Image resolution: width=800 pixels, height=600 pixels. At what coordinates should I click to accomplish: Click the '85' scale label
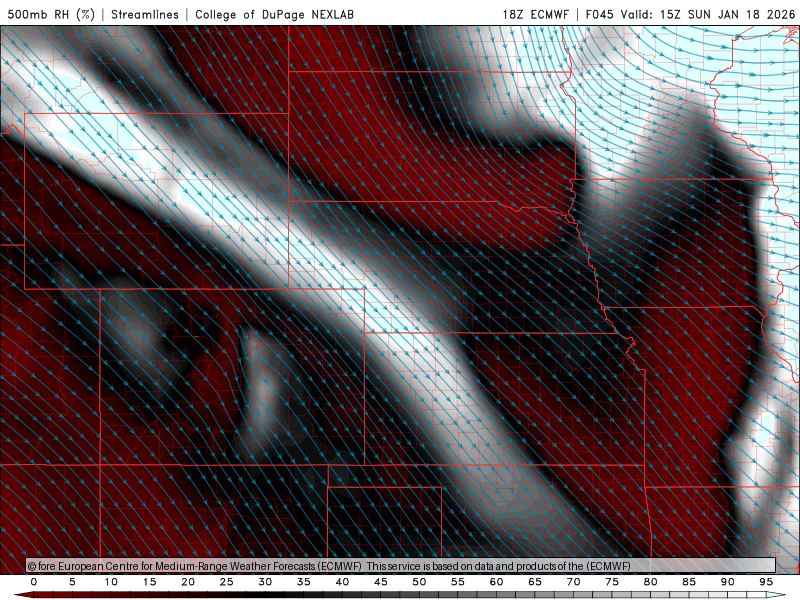pos(689,582)
